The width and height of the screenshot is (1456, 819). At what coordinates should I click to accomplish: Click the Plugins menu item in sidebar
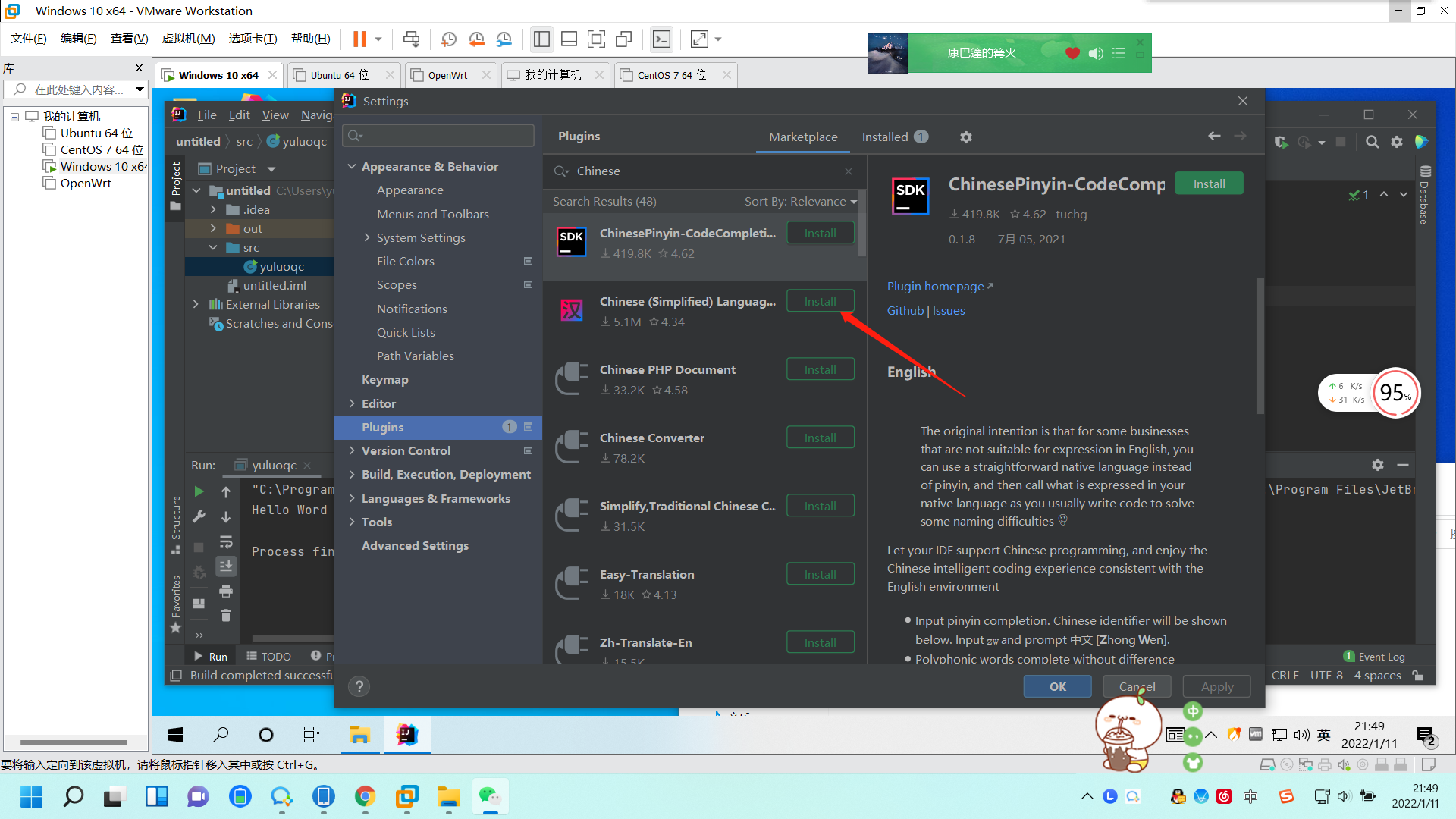[x=383, y=427]
